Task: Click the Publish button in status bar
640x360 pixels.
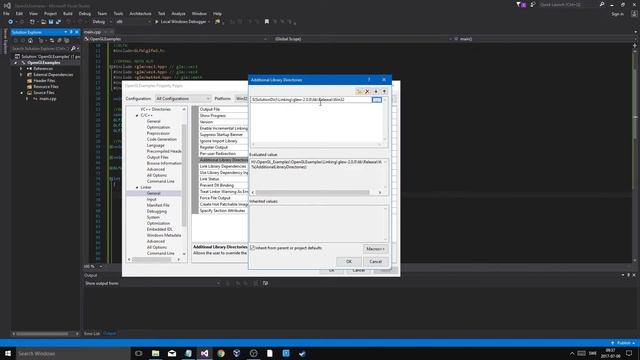Action: tap(623, 343)
